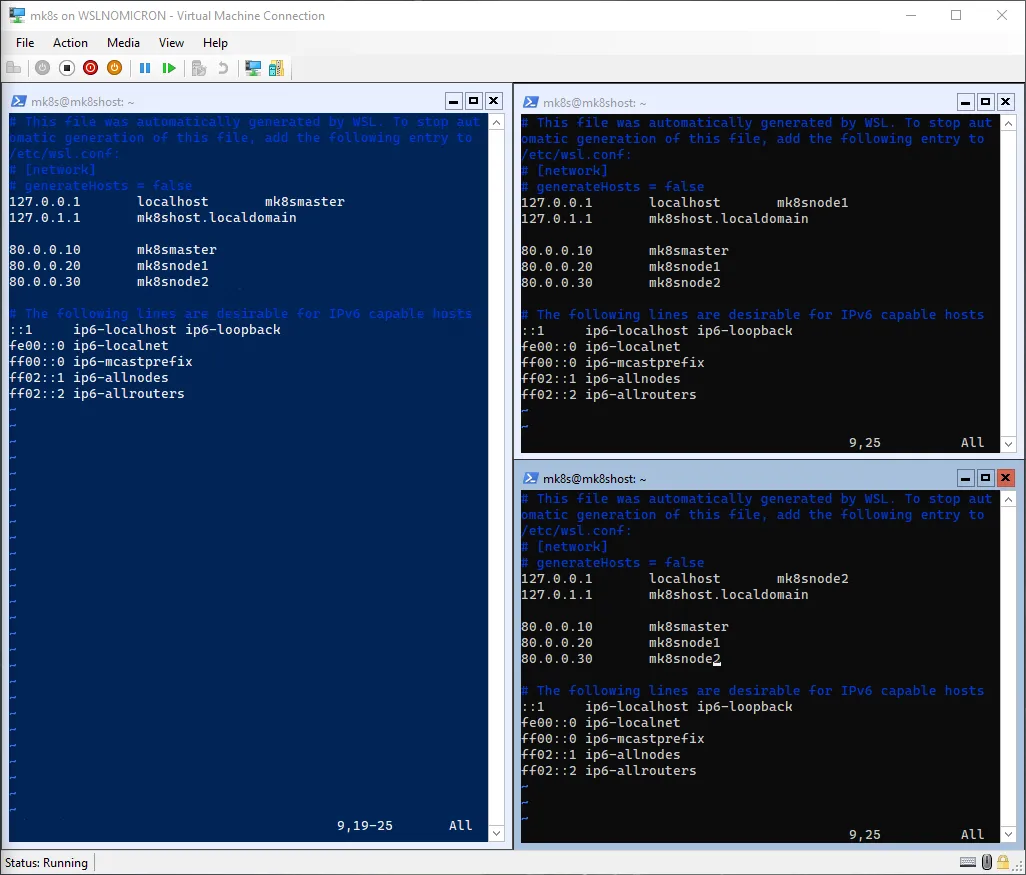This screenshot has width=1026, height=875.
Task: Open the View menu
Action: pyautogui.click(x=171, y=43)
